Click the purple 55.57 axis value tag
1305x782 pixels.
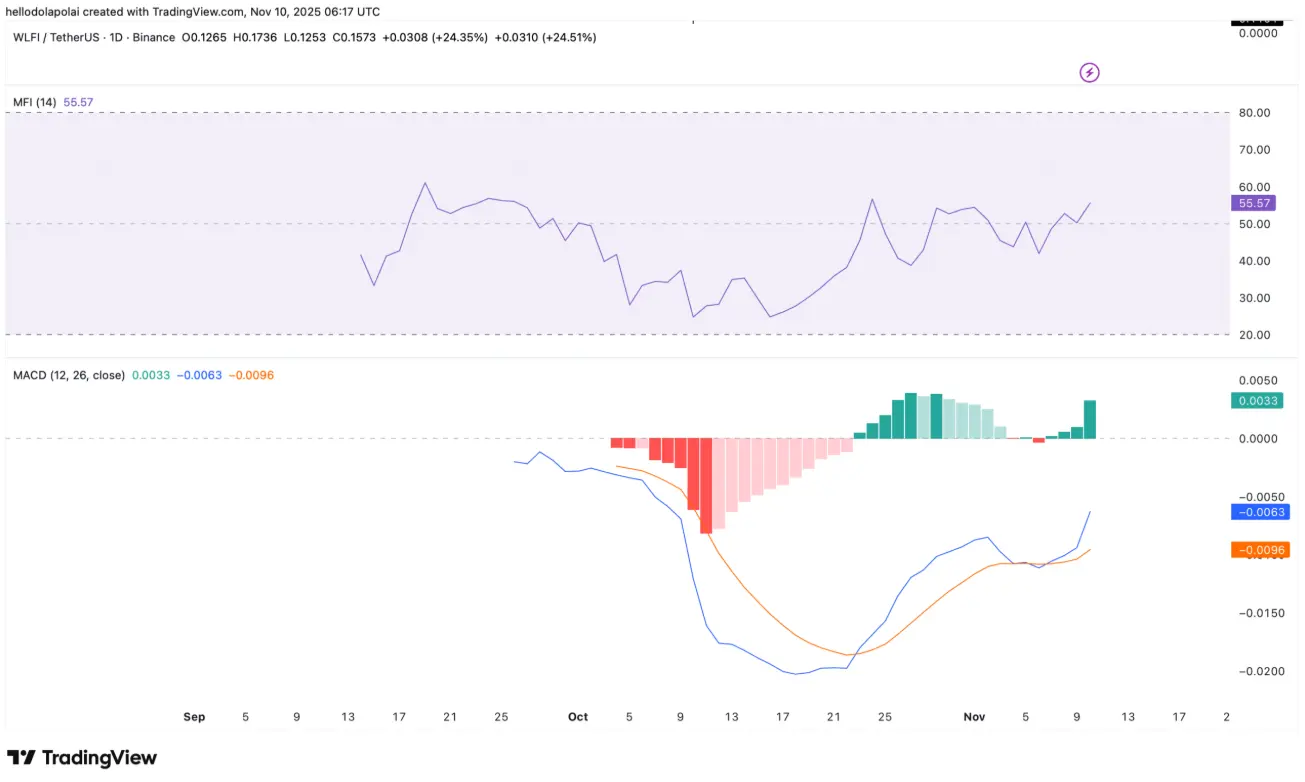coord(1253,203)
